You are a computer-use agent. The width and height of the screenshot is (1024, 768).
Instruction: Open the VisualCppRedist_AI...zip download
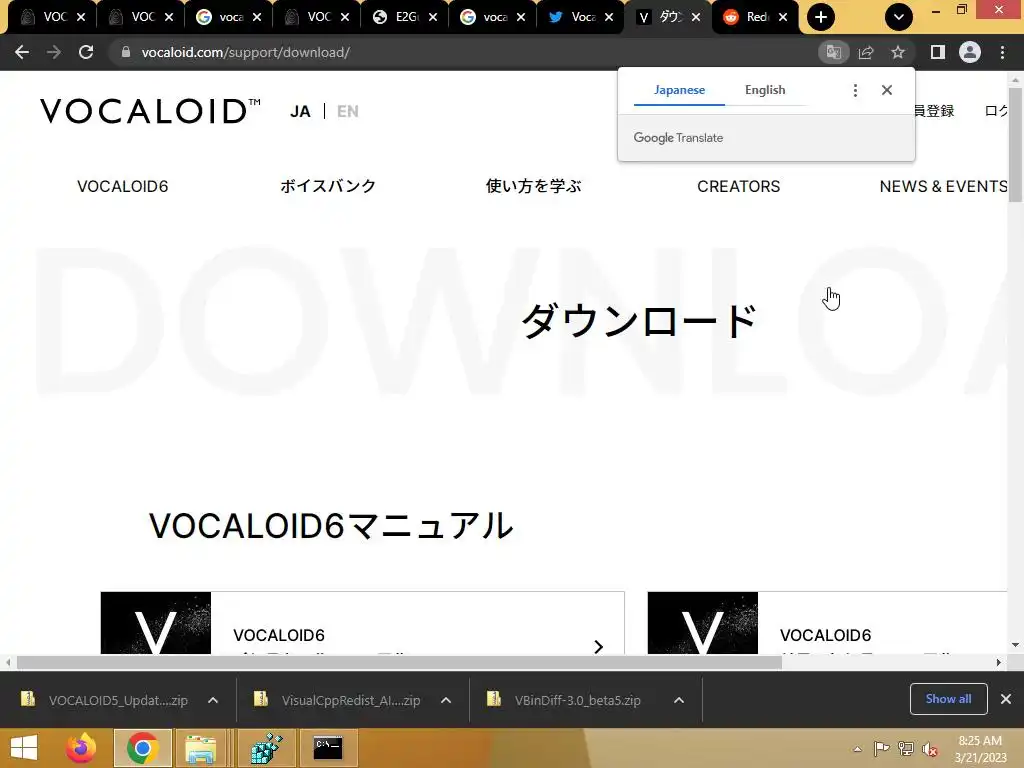[x=338, y=700]
